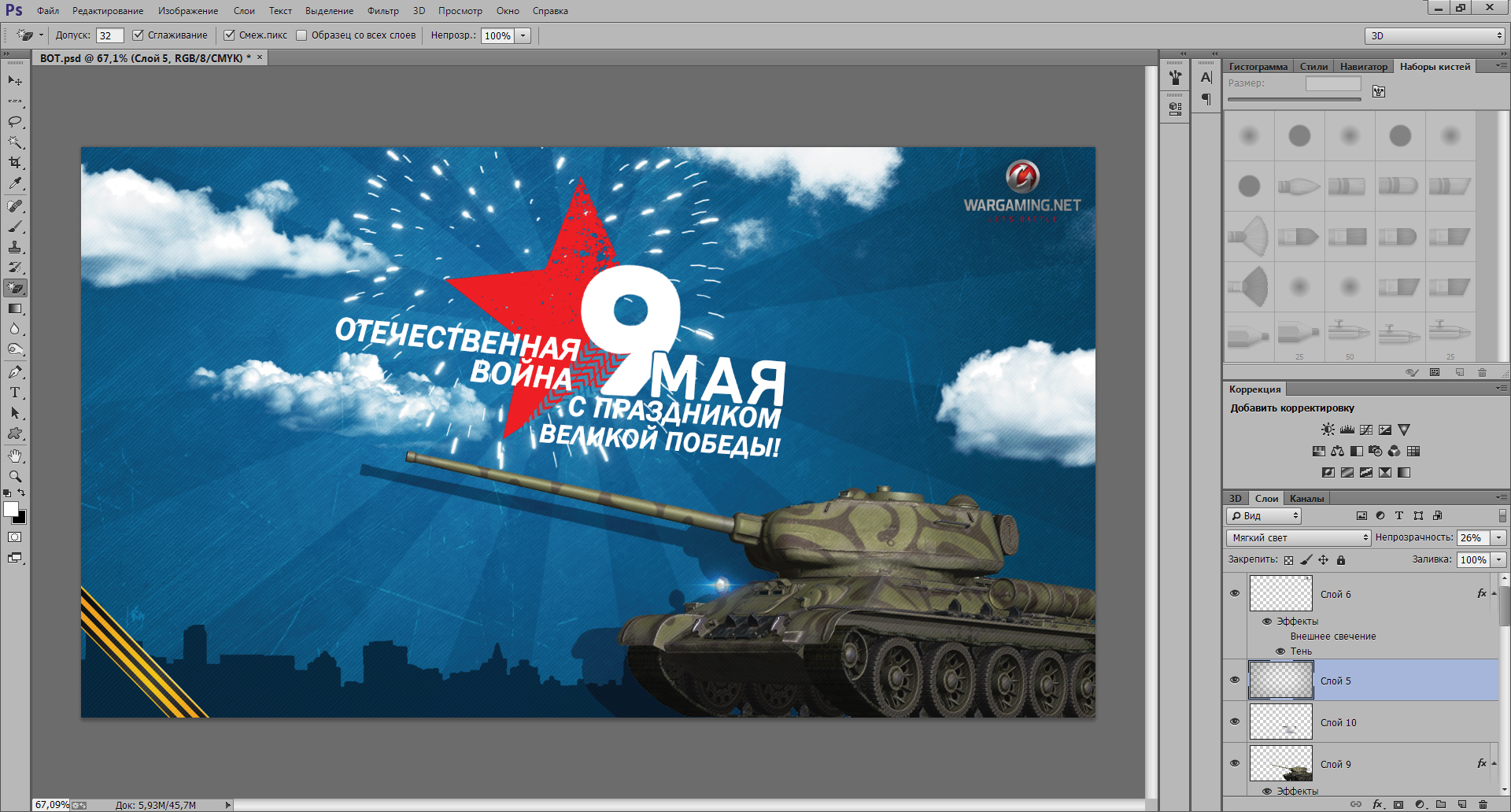Toggle Сглаживание checkbox
This screenshot has width=1511, height=812.
click(138, 35)
